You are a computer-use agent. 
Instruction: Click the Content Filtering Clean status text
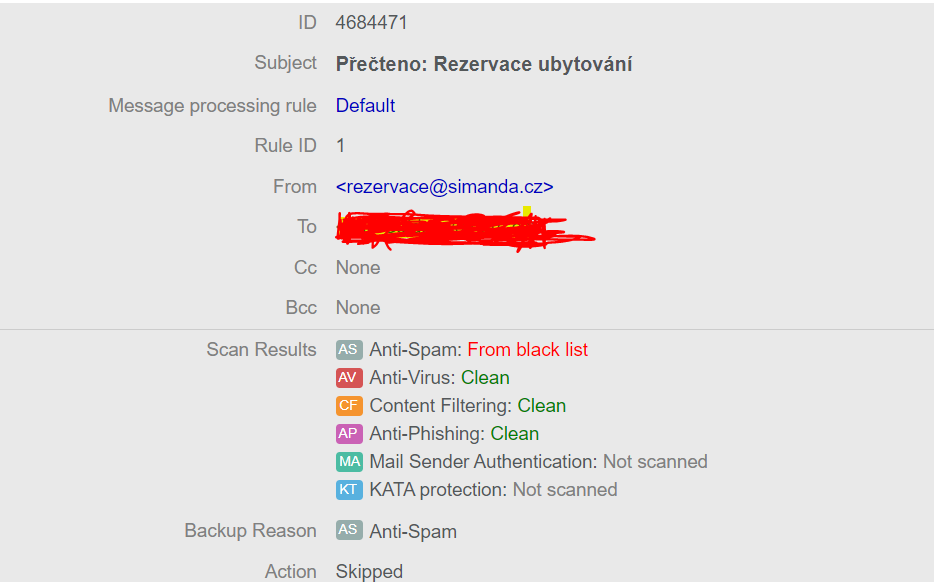pos(541,406)
